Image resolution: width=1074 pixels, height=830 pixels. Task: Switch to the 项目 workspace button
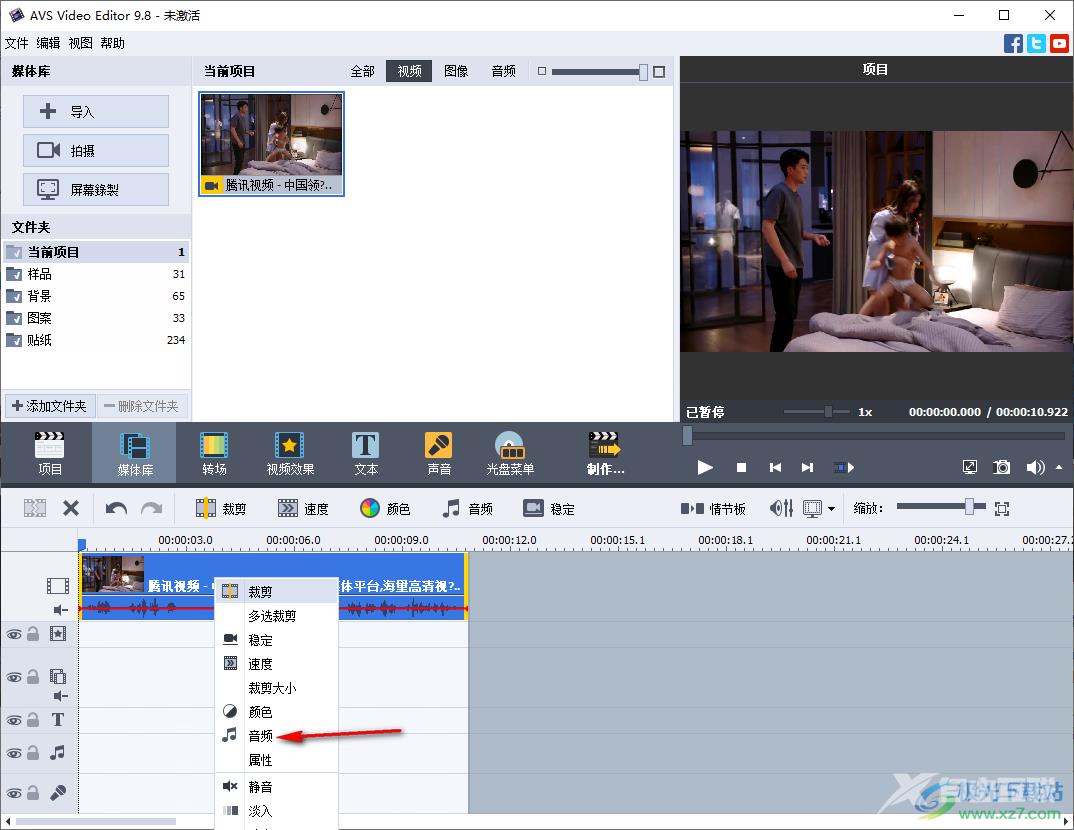[49, 453]
